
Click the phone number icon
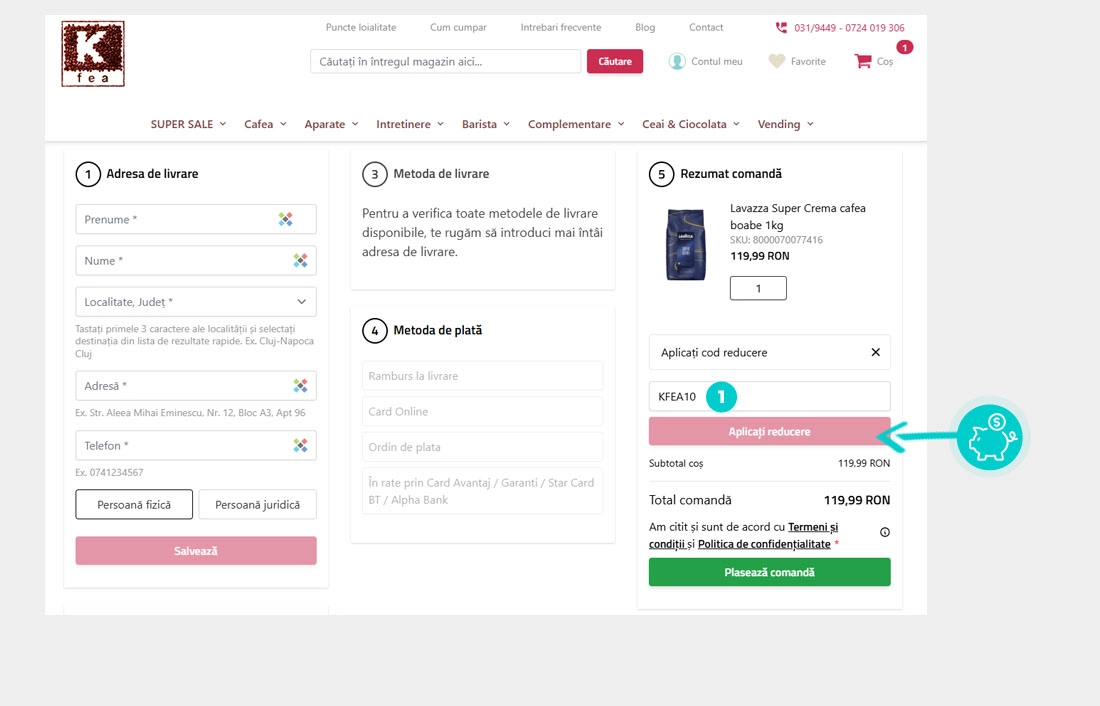point(781,28)
